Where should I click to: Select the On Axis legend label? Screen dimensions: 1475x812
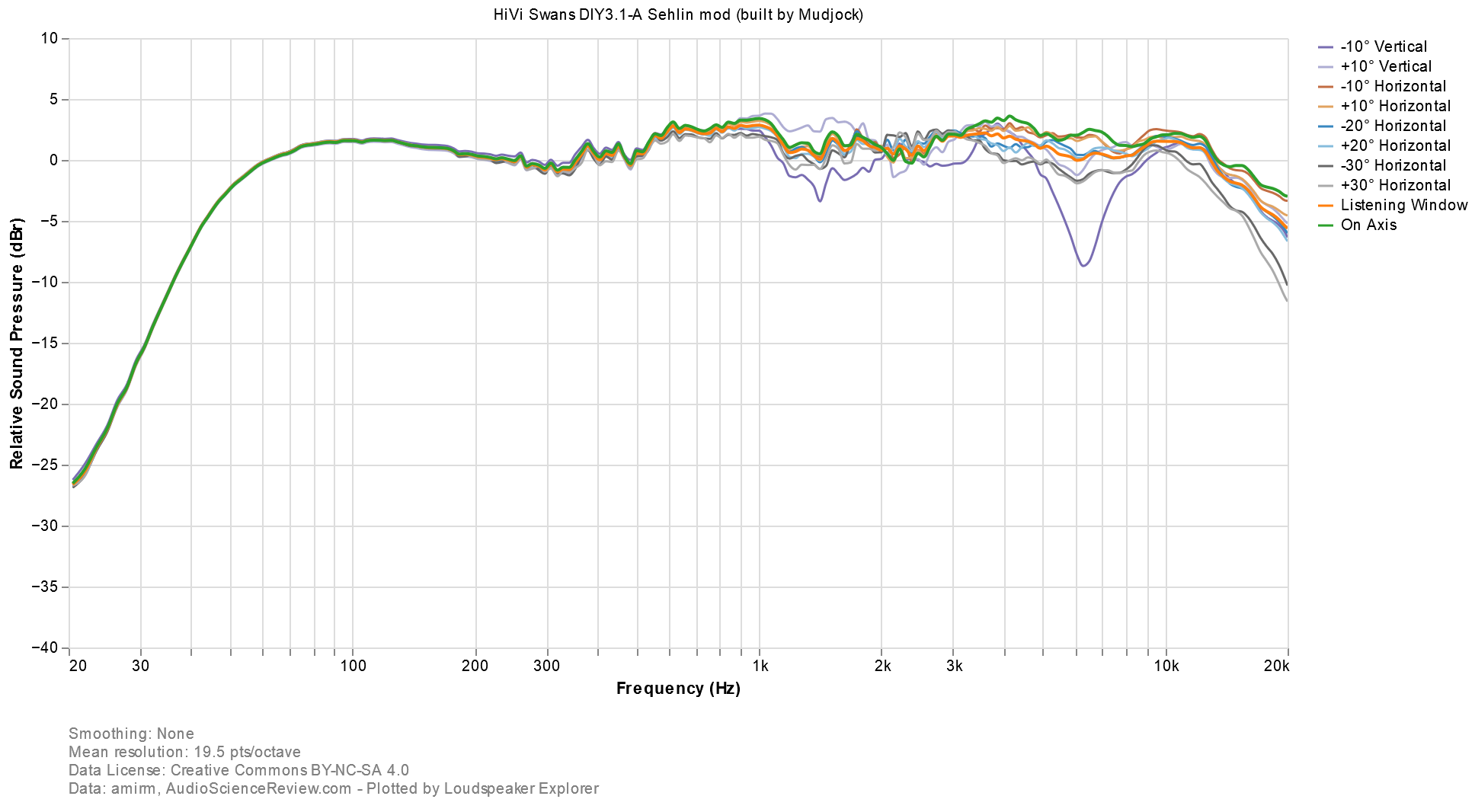(1368, 225)
